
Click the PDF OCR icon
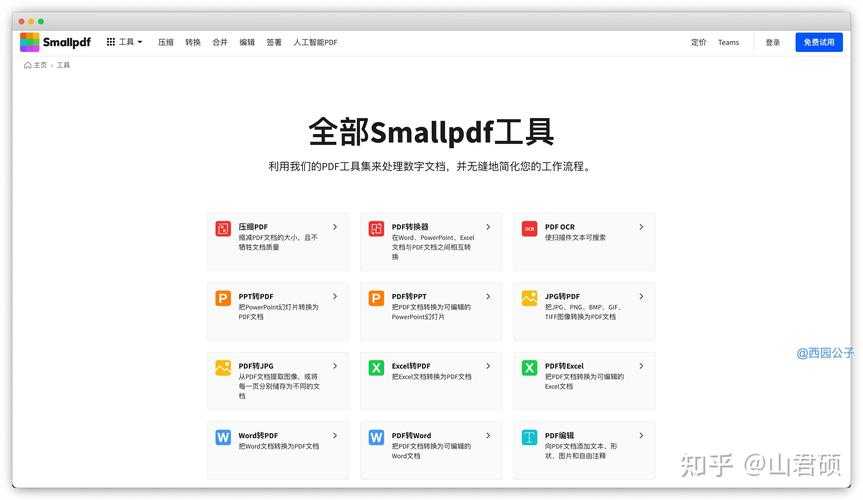pyautogui.click(x=529, y=229)
